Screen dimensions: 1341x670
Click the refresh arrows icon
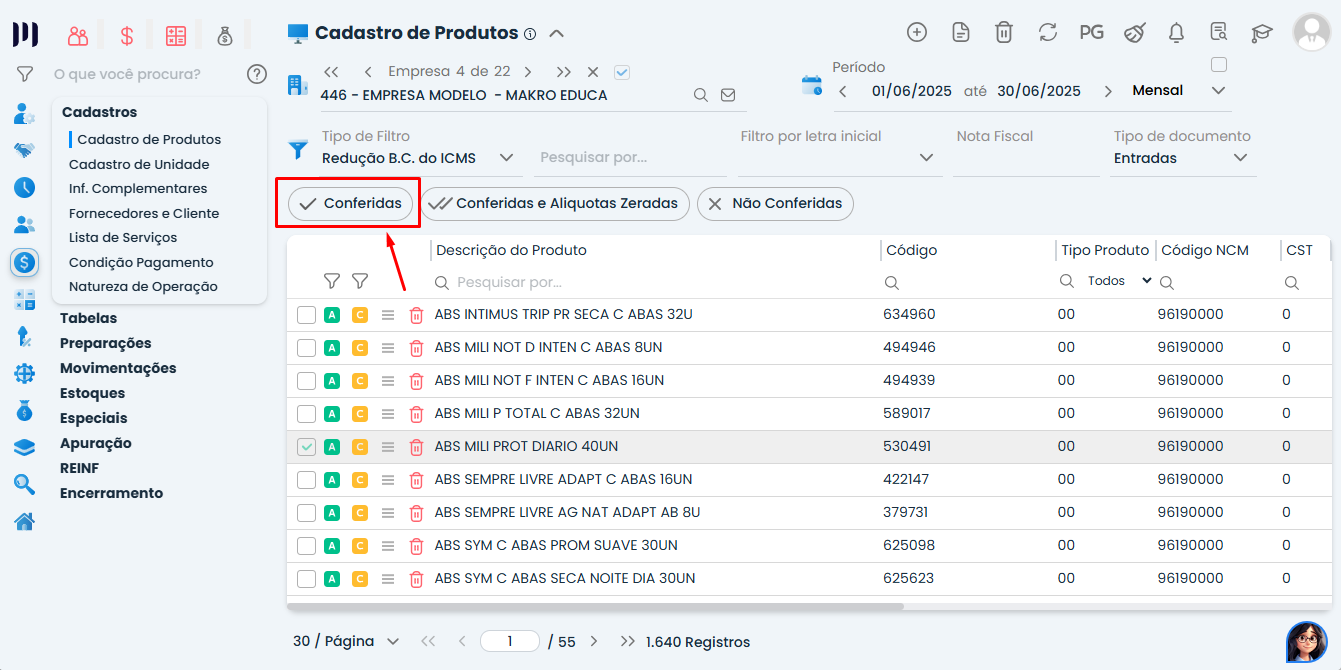1048,32
